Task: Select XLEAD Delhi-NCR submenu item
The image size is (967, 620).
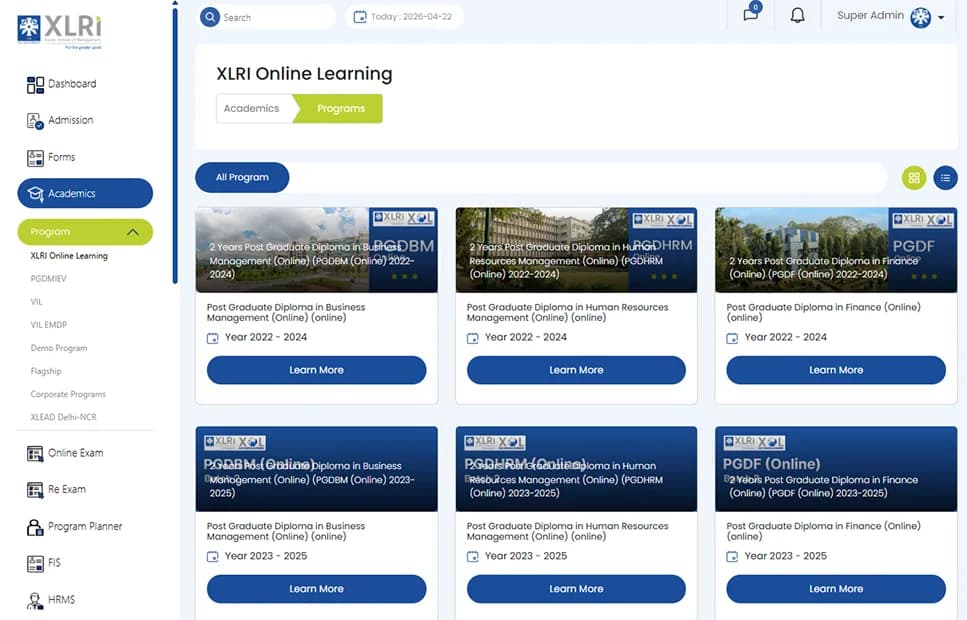Action: click(64, 417)
